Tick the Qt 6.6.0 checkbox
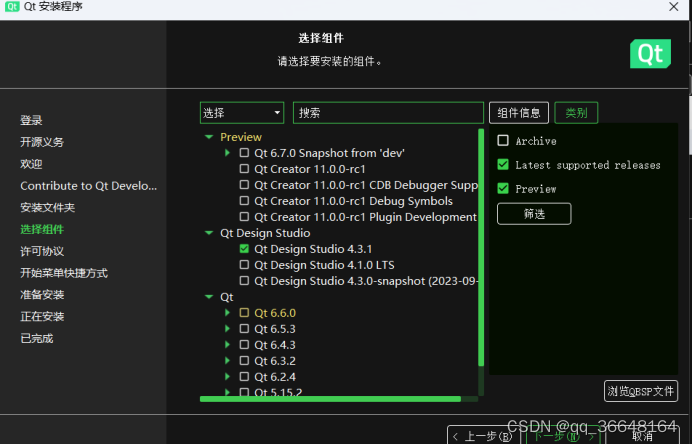 pos(244,313)
